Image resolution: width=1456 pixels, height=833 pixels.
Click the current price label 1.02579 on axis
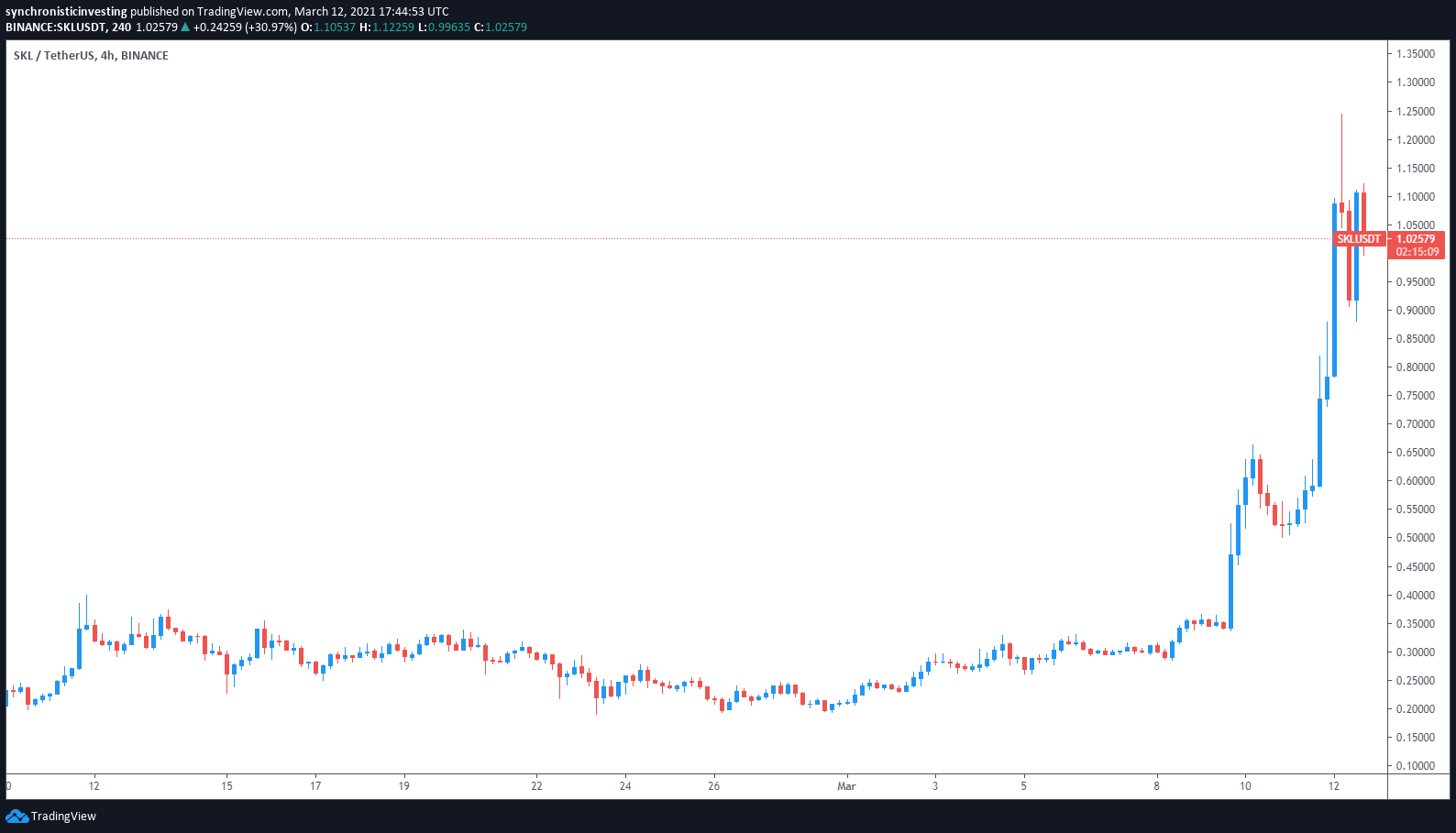click(x=1416, y=239)
